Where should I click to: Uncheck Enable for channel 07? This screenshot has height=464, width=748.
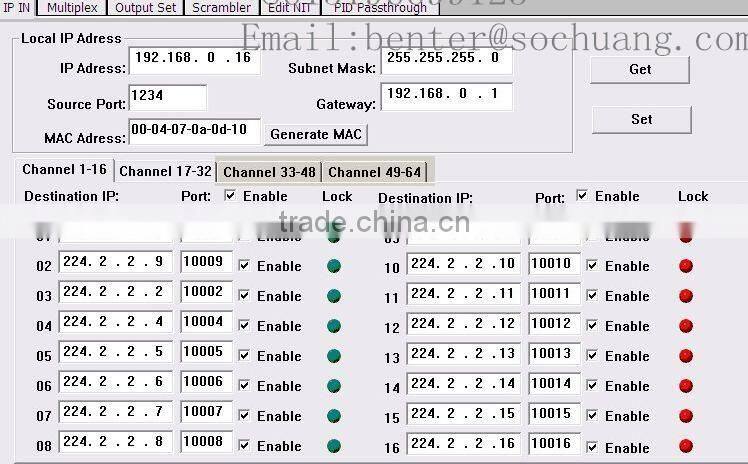click(x=244, y=415)
